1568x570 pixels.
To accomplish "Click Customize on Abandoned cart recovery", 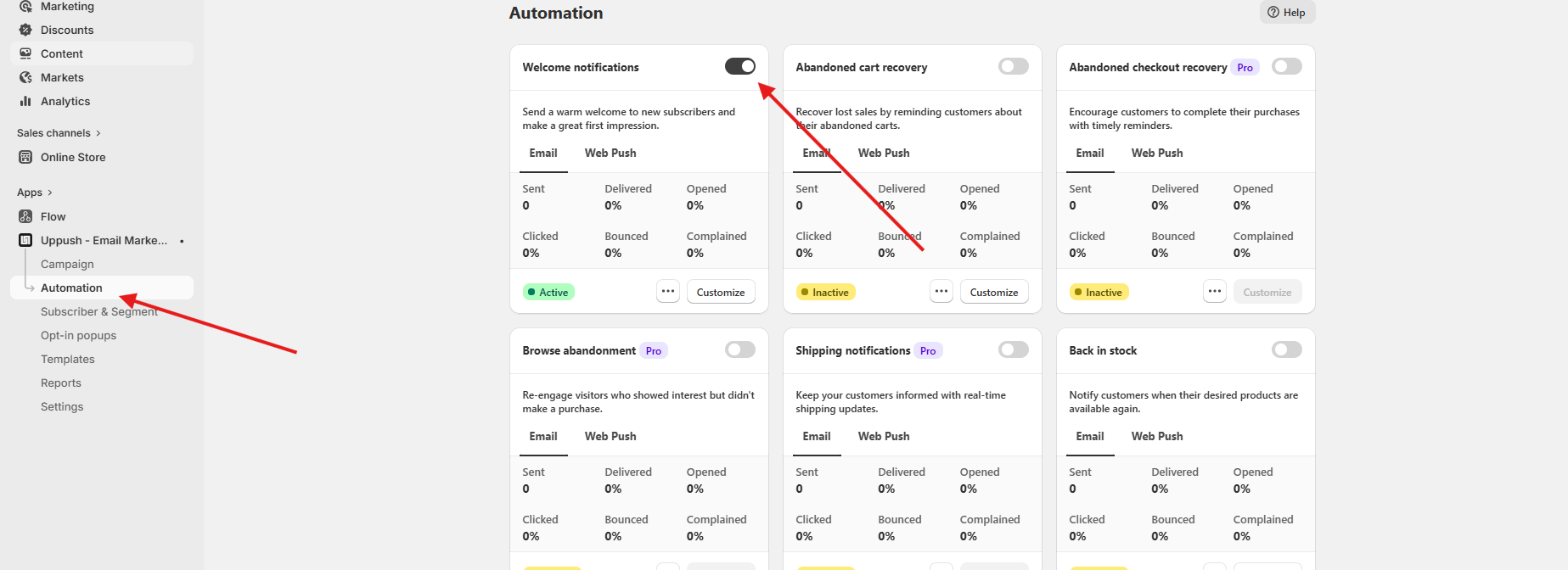I will [x=993, y=292].
